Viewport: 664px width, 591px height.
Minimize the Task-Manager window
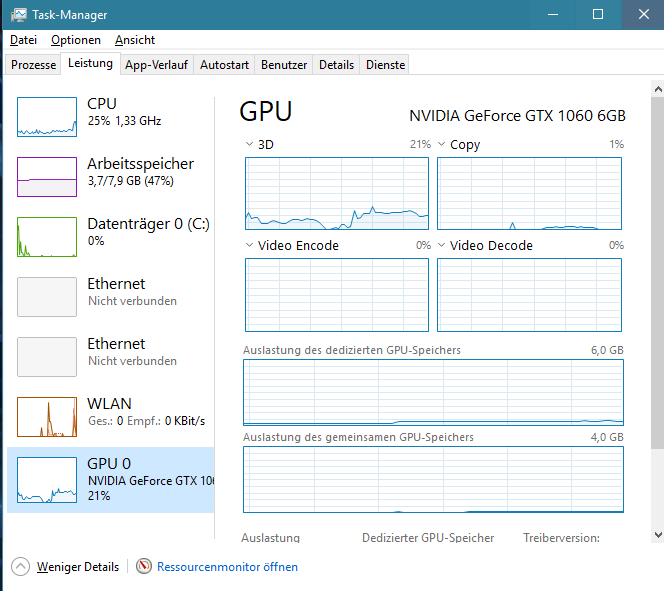[553, 14]
